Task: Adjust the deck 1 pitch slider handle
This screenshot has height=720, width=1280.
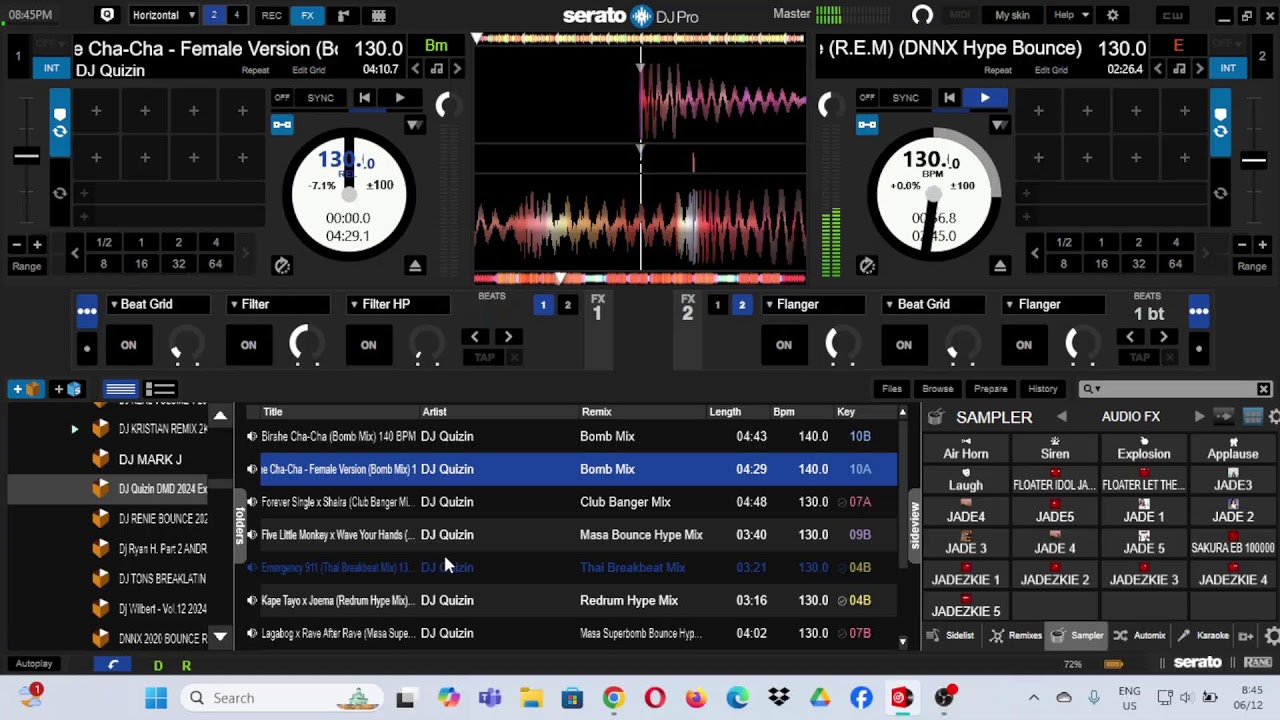Action: click(27, 156)
